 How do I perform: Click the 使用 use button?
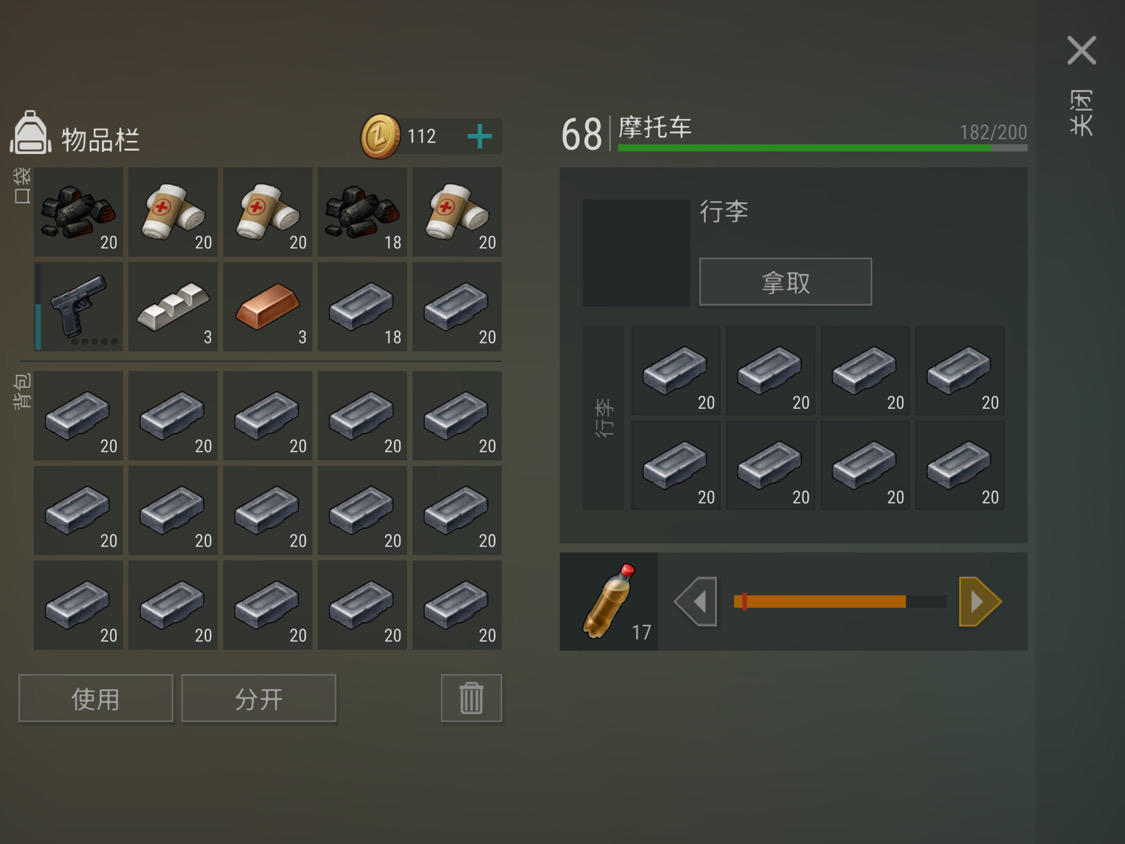[x=95, y=698]
